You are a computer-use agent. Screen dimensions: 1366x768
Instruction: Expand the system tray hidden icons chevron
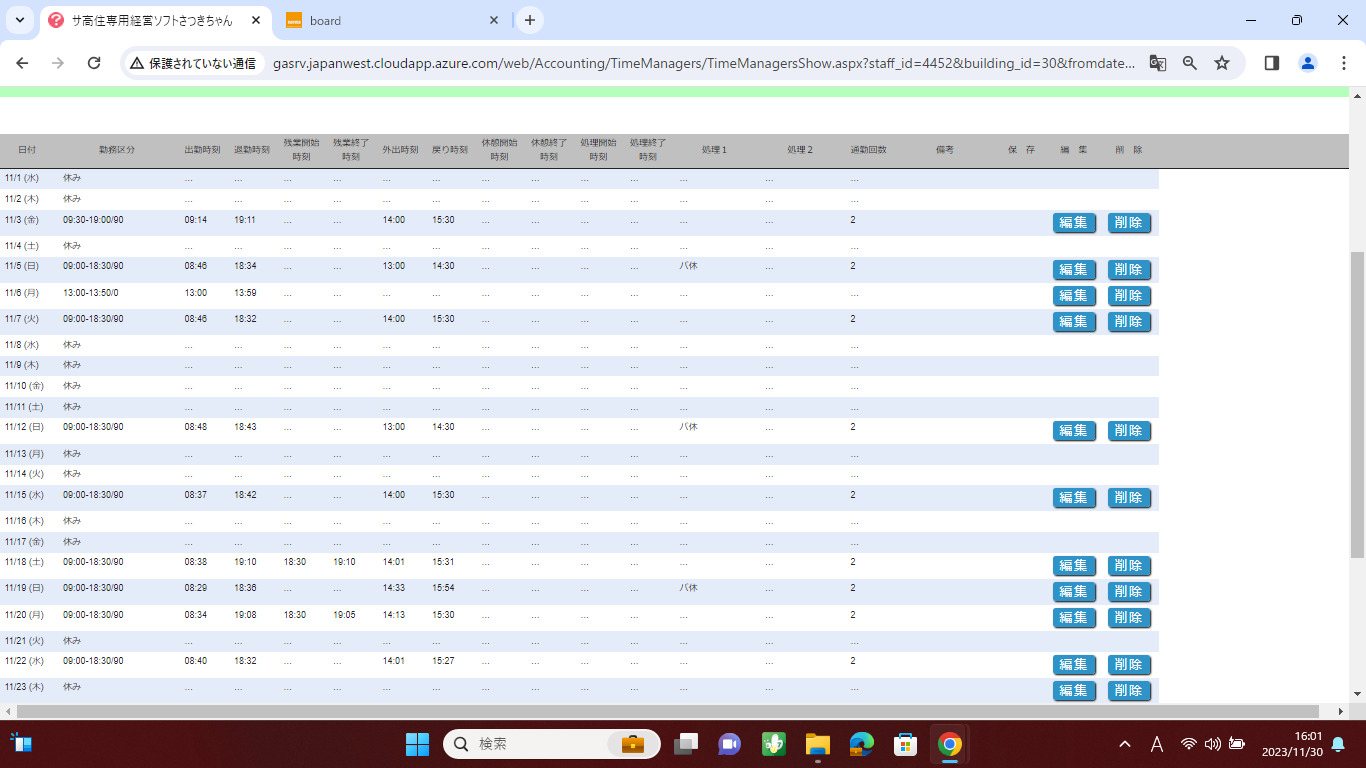tap(1125, 744)
